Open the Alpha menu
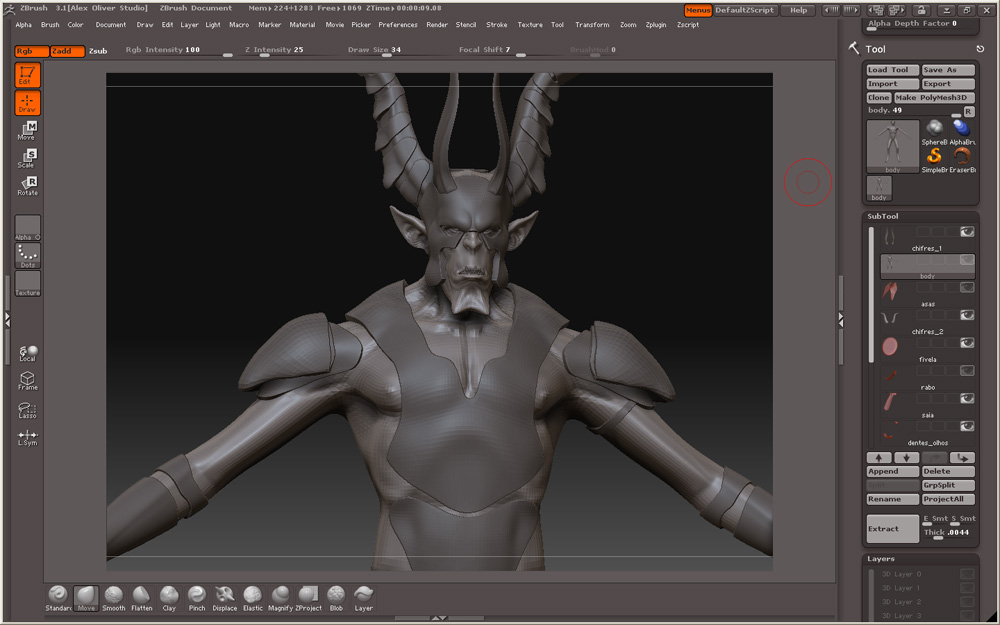The width and height of the screenshot is (1000, 625). coord(24,25)
